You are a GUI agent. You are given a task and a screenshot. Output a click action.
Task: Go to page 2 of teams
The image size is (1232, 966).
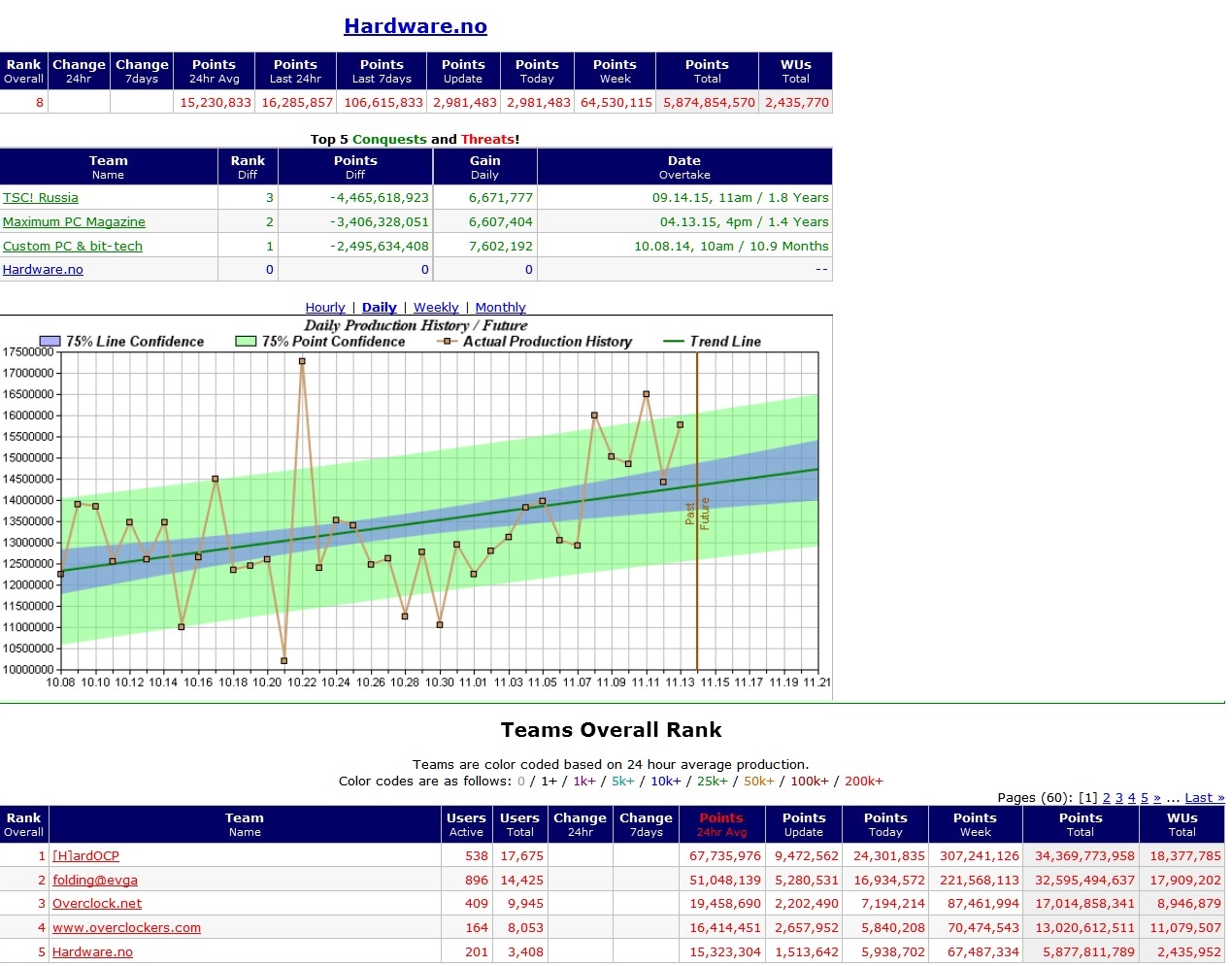[x=1106, y=797]
